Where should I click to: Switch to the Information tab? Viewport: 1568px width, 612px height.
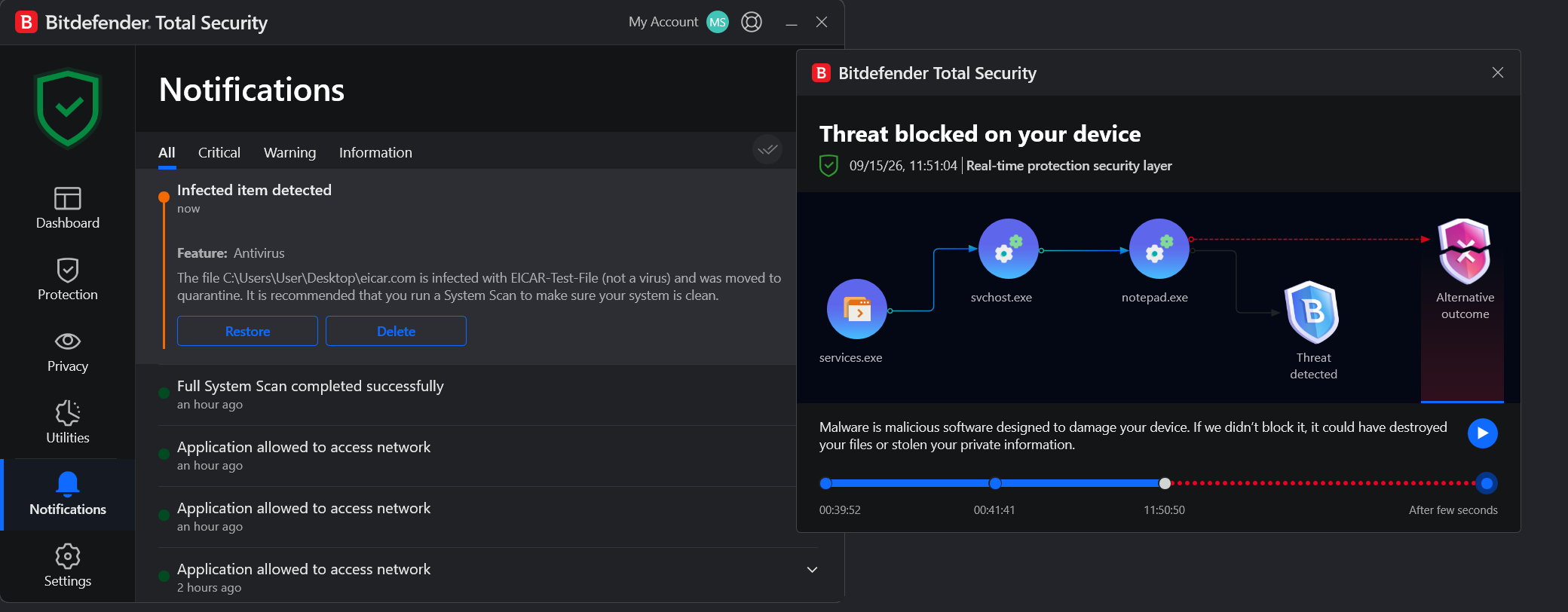[375, 152]
